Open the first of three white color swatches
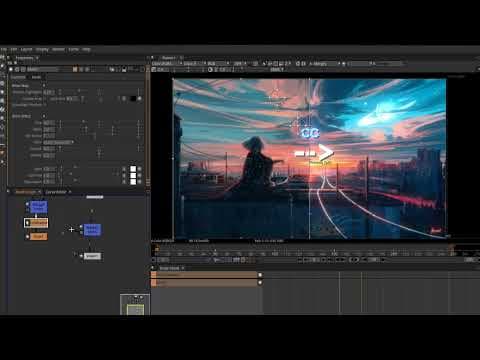480x360 pixels. 133,169
